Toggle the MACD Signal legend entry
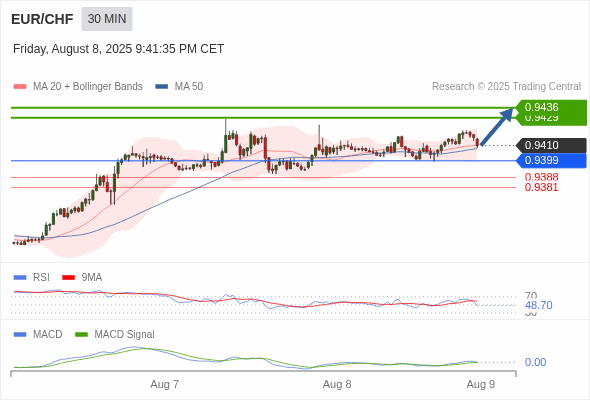The width and height of the screenshot is (590, 400). click(115, 334)
